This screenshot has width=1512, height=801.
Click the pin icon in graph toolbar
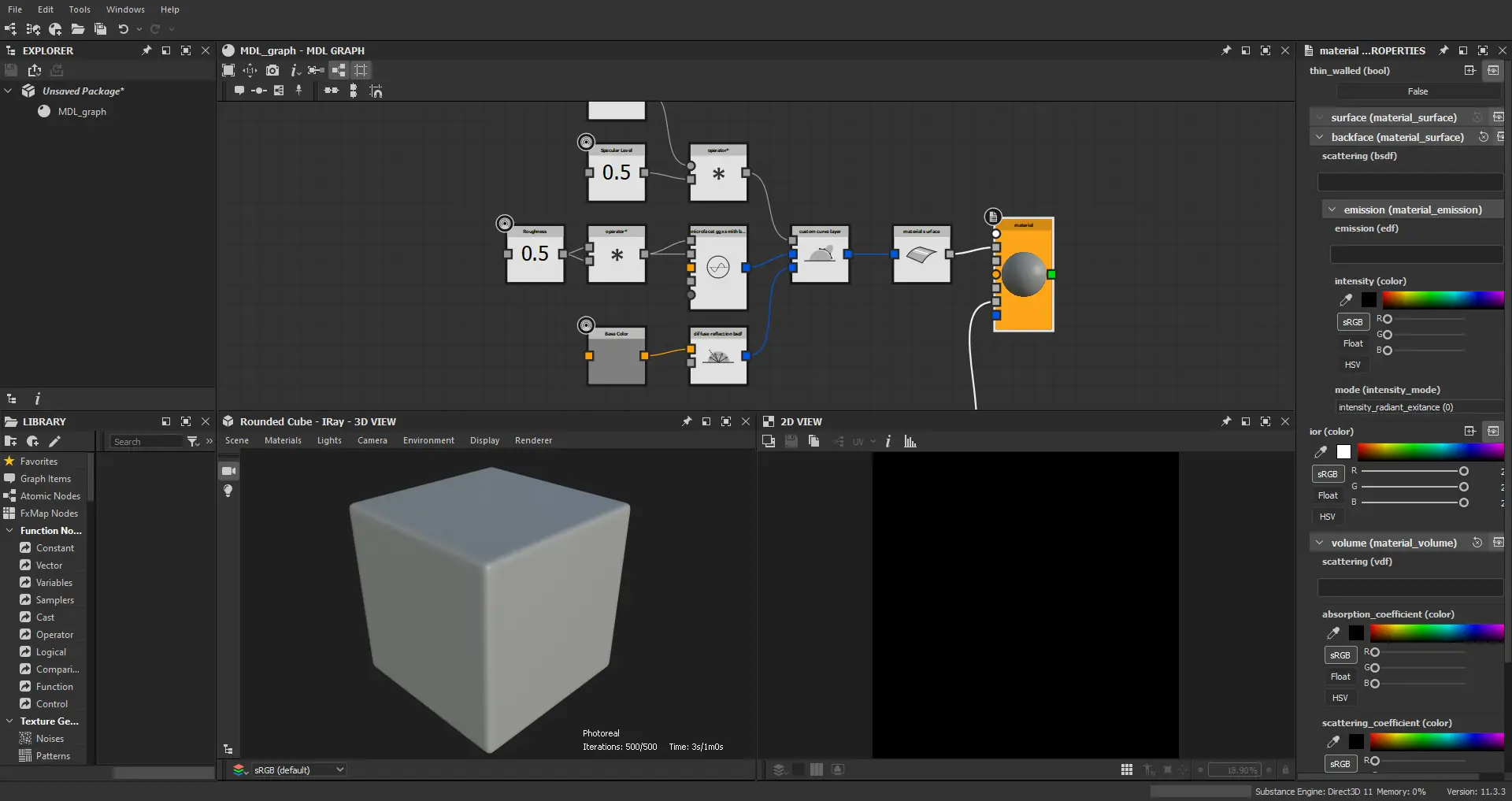click(298, 91)
